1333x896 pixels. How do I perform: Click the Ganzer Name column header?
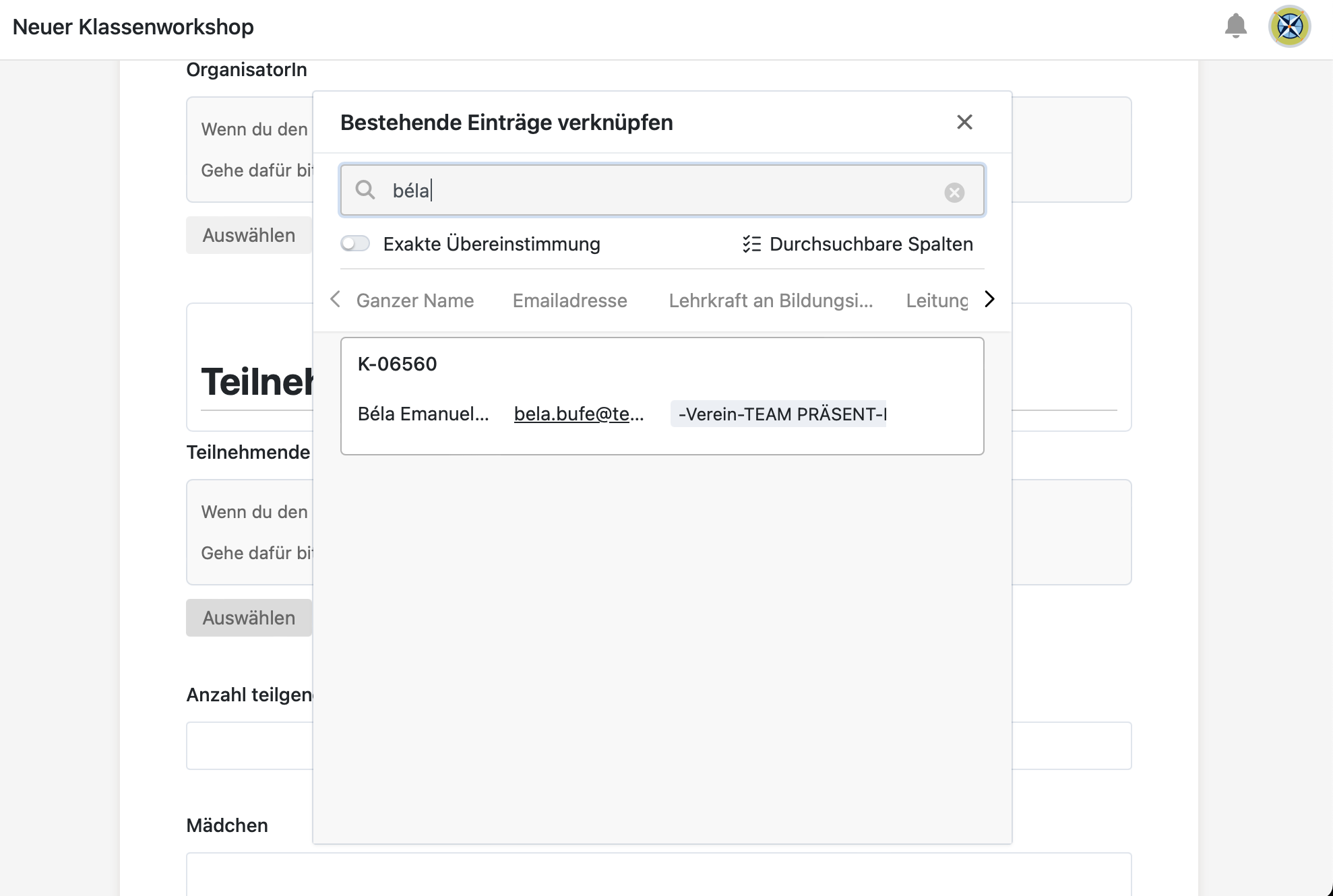pos(414,300)
